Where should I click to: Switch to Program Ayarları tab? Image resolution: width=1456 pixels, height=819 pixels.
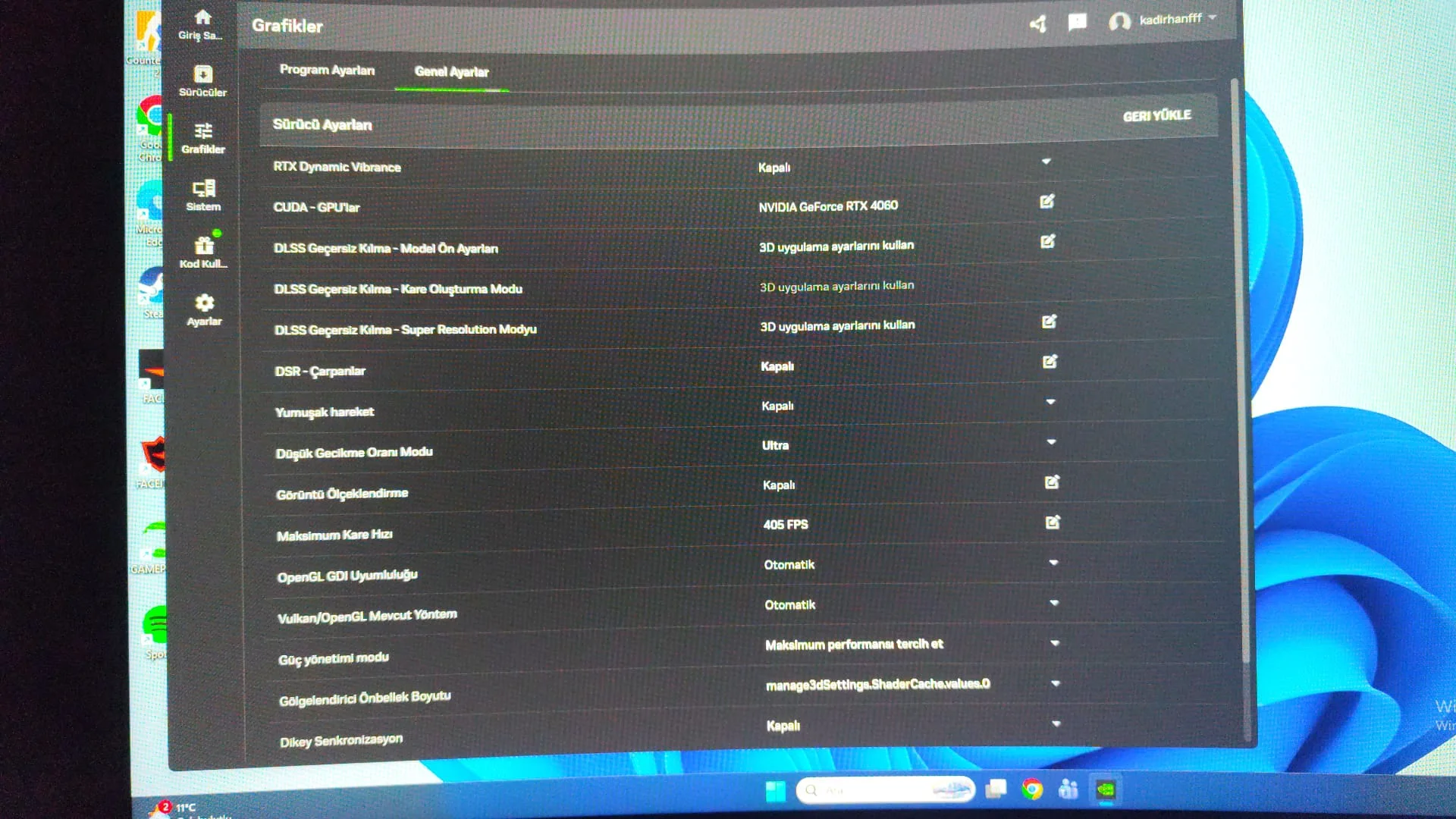click(327, 70)
